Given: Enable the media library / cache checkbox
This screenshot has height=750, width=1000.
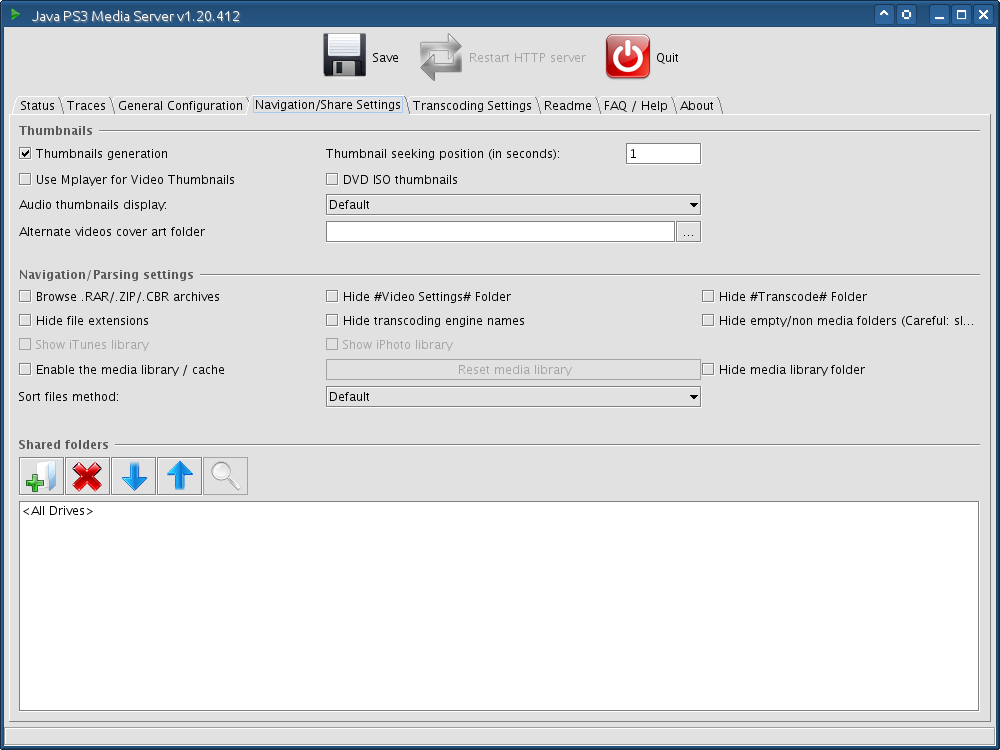Looking at the screenshot, I should (x=25, y=370).
